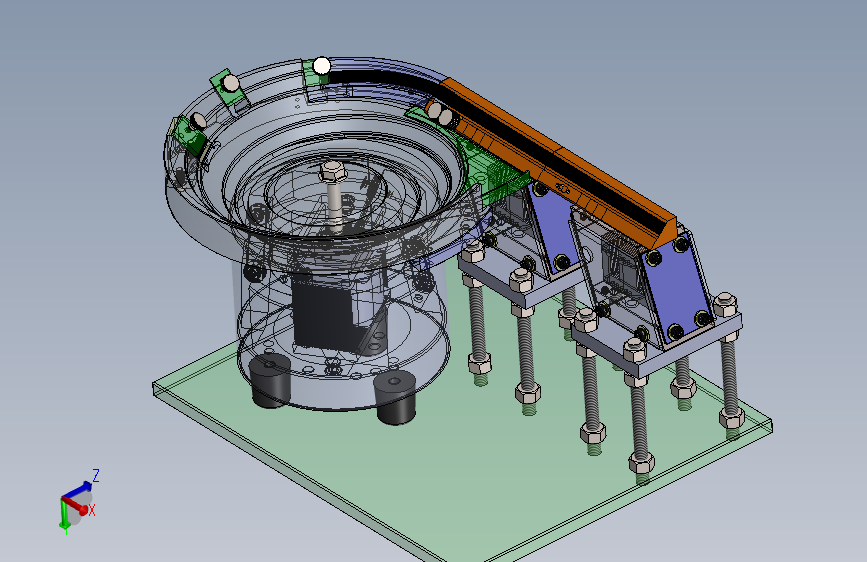Select the left black rubber foot under the drum
Screen dimensions: 867x562
[271, 382]
